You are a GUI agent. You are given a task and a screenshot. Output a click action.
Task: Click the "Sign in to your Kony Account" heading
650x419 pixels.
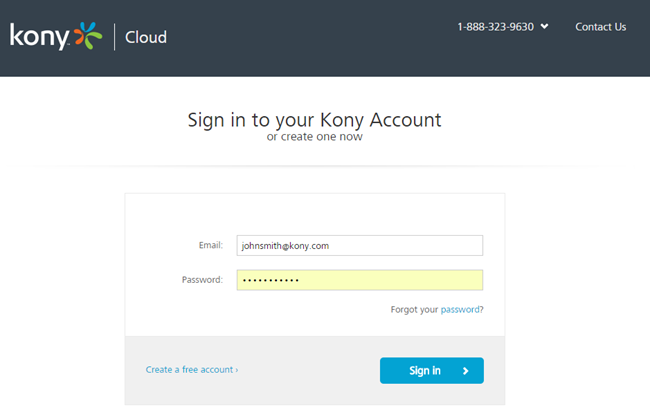tap(314, 120)
